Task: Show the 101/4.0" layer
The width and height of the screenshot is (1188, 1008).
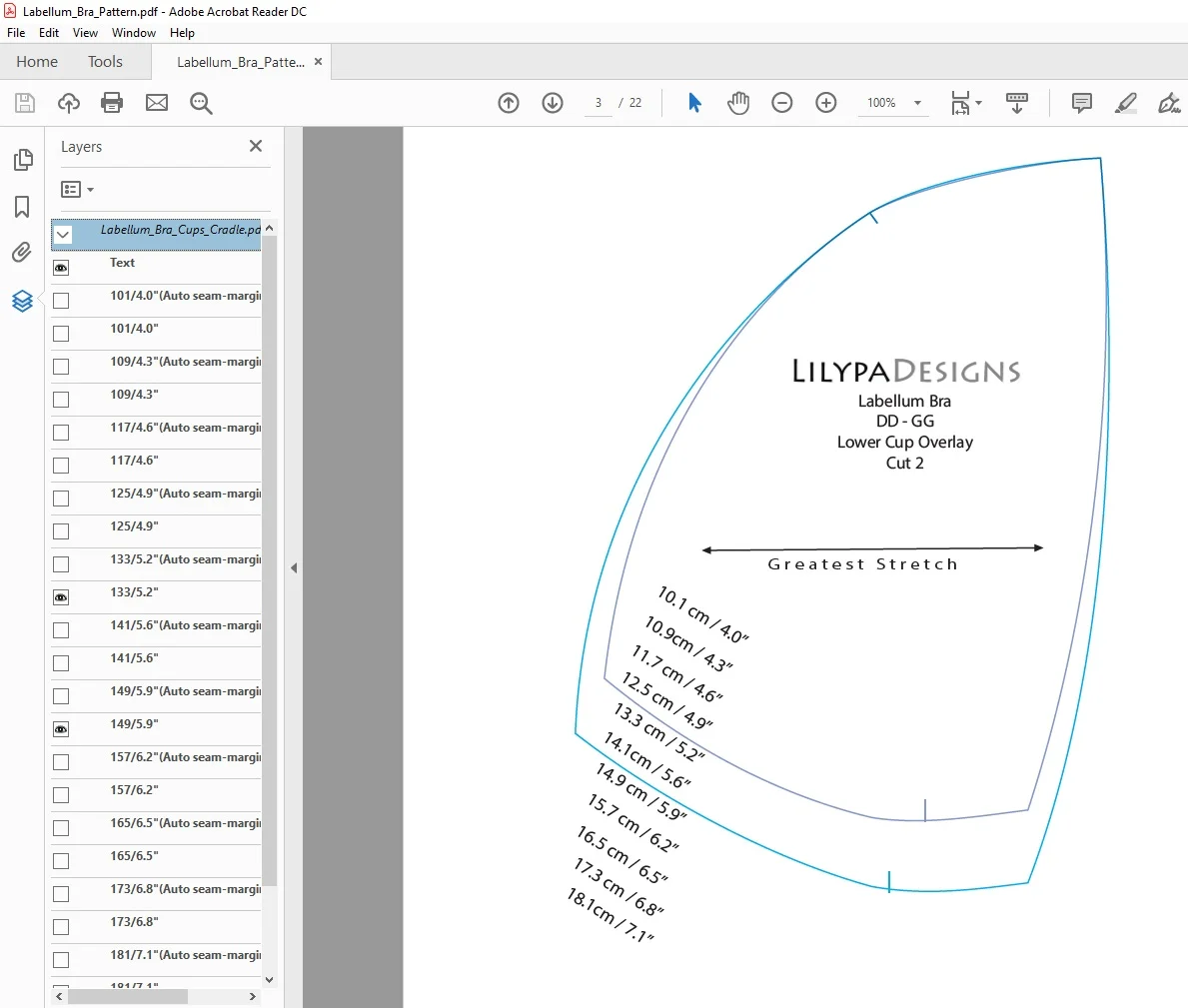Action: 61,334
